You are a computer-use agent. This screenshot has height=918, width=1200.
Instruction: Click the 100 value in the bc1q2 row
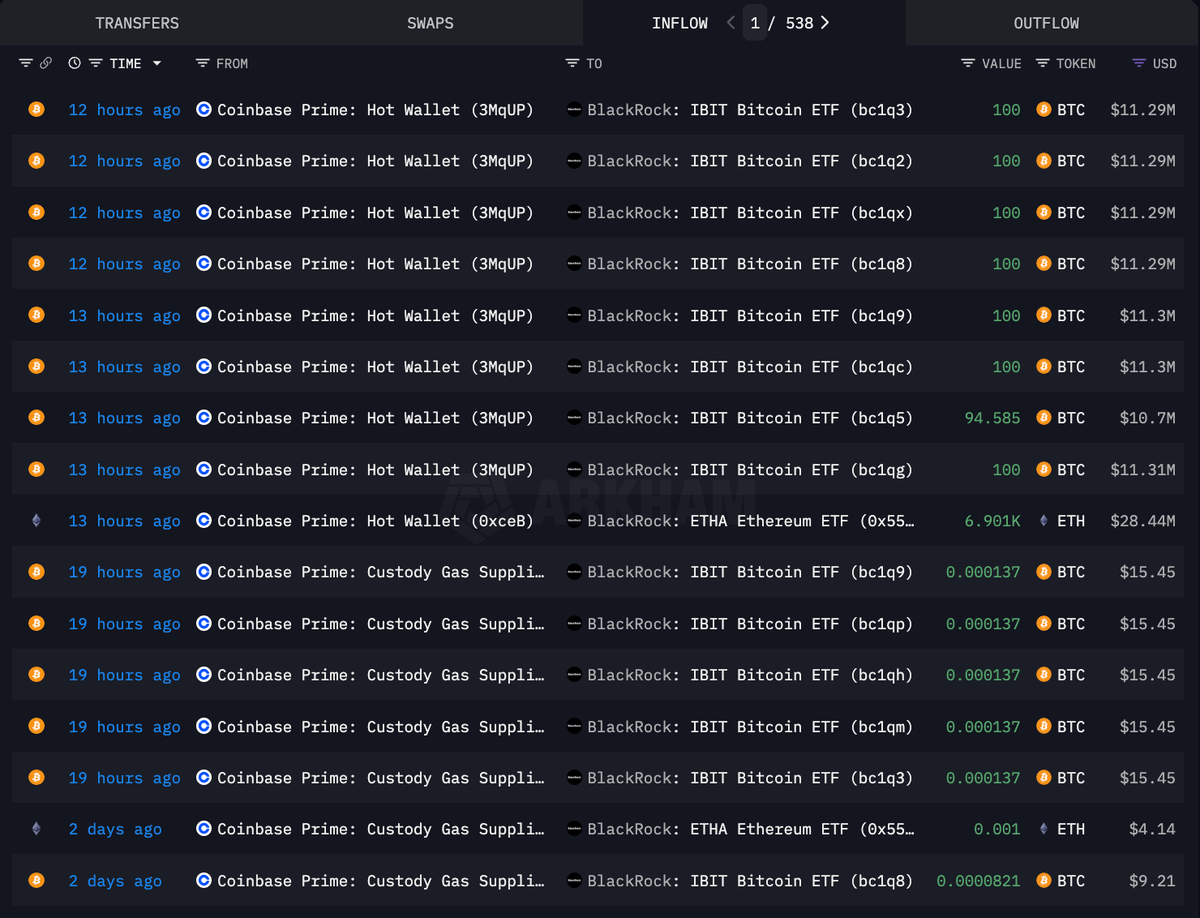[1006, 161]
